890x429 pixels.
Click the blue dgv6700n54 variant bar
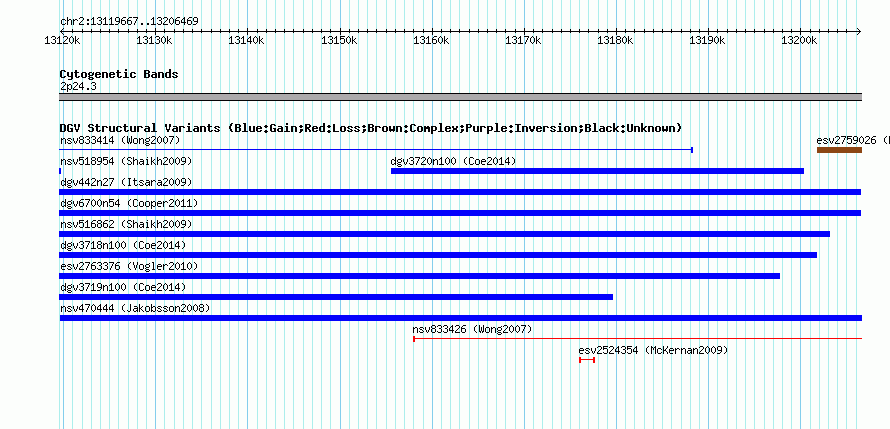[460, 213]
